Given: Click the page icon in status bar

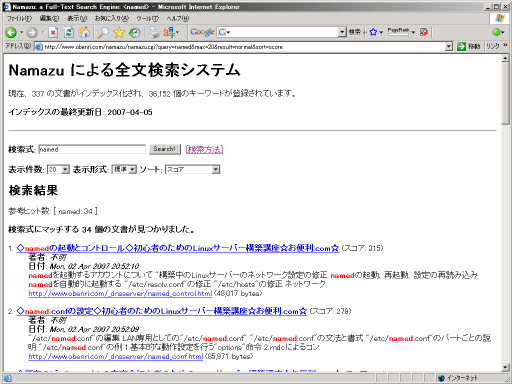Looking at the screenshot, I should point(7,378).
